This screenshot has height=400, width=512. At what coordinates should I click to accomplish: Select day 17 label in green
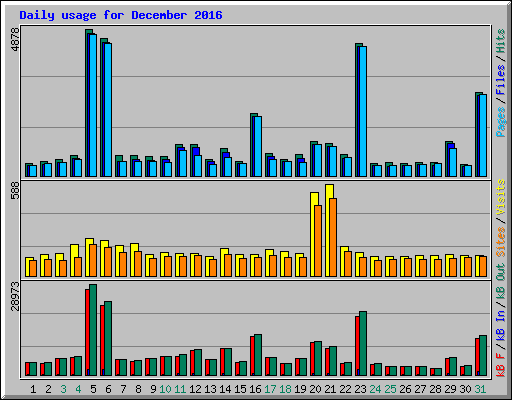[270, 389]
